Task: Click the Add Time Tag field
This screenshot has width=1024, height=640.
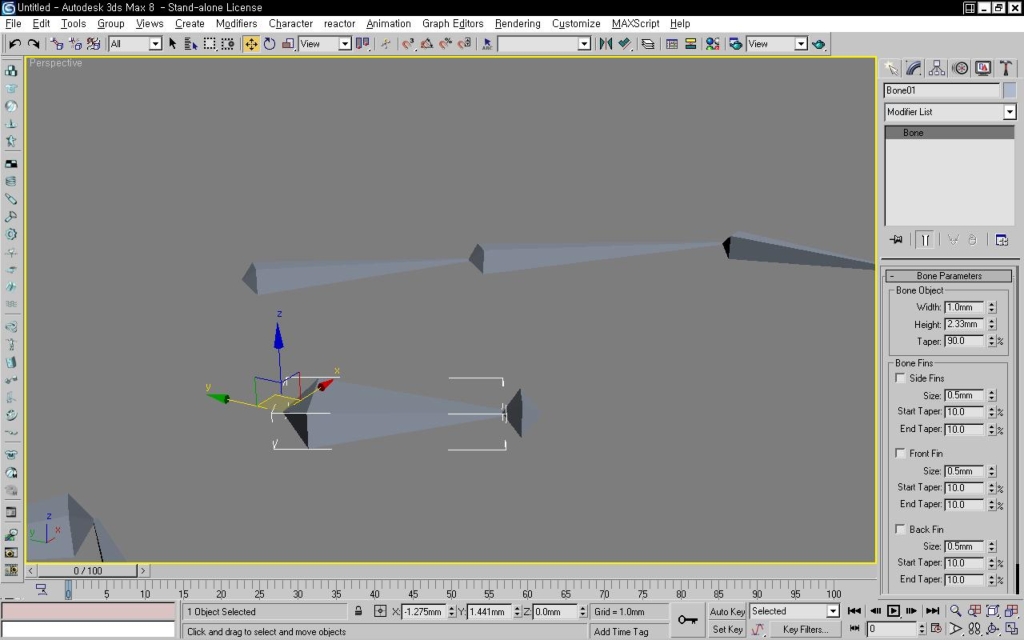Action: click(628, 632)
